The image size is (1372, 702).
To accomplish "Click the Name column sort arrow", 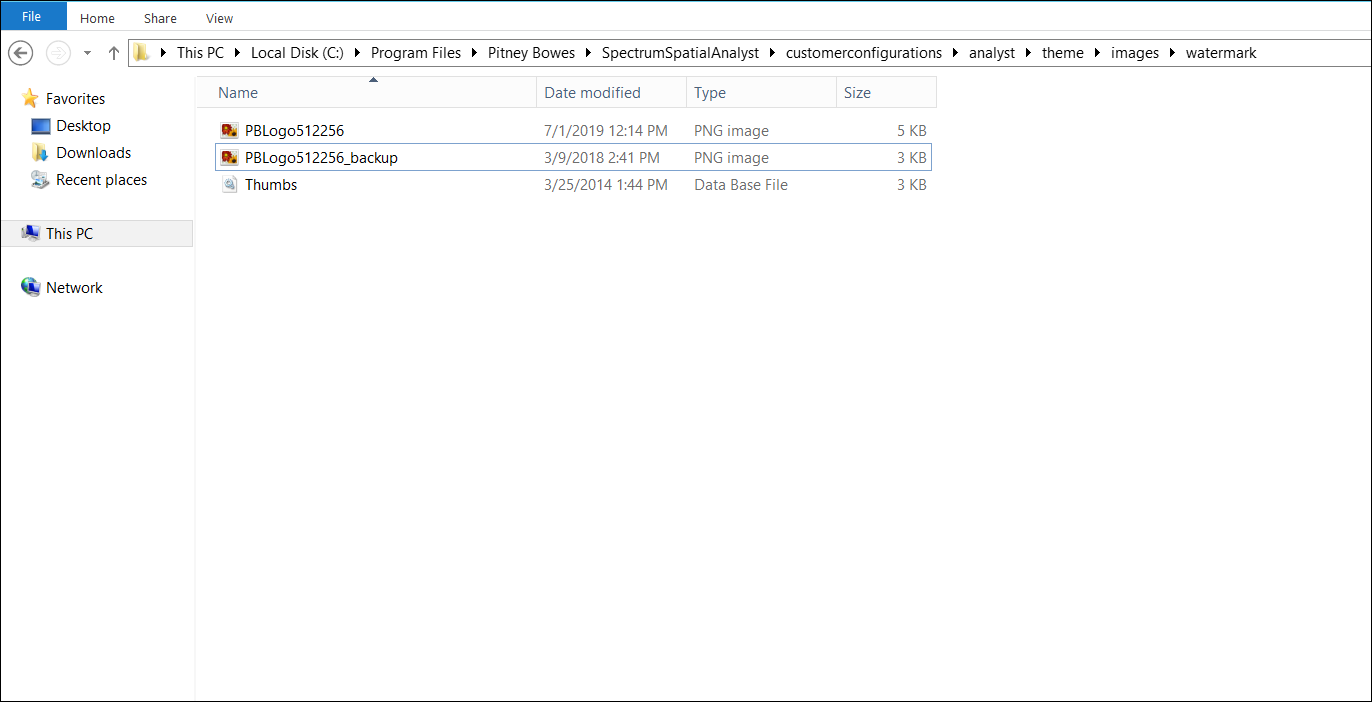I will [x=374, y=78].
